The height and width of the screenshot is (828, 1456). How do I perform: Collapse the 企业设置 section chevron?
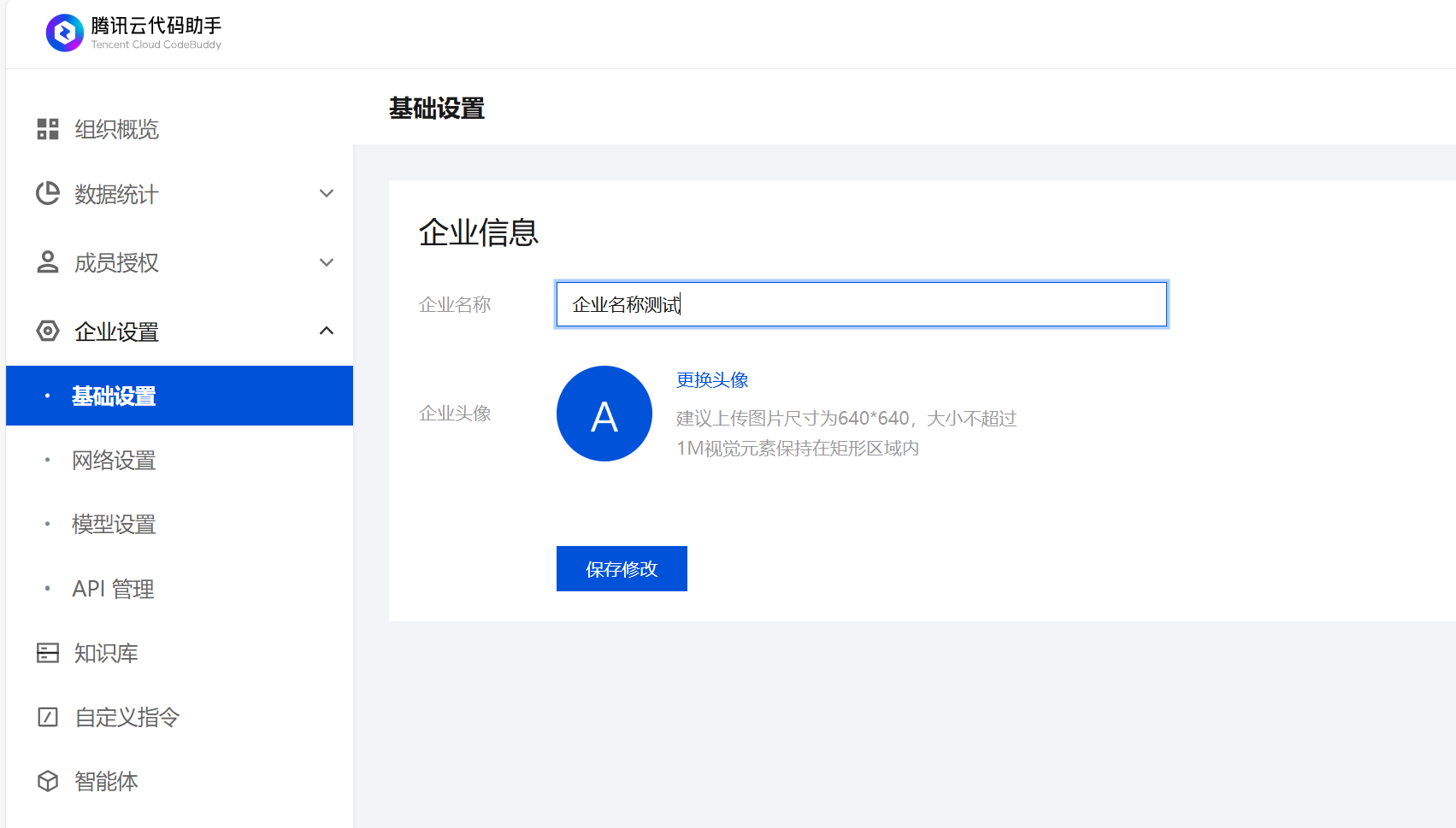click(326, 331)
